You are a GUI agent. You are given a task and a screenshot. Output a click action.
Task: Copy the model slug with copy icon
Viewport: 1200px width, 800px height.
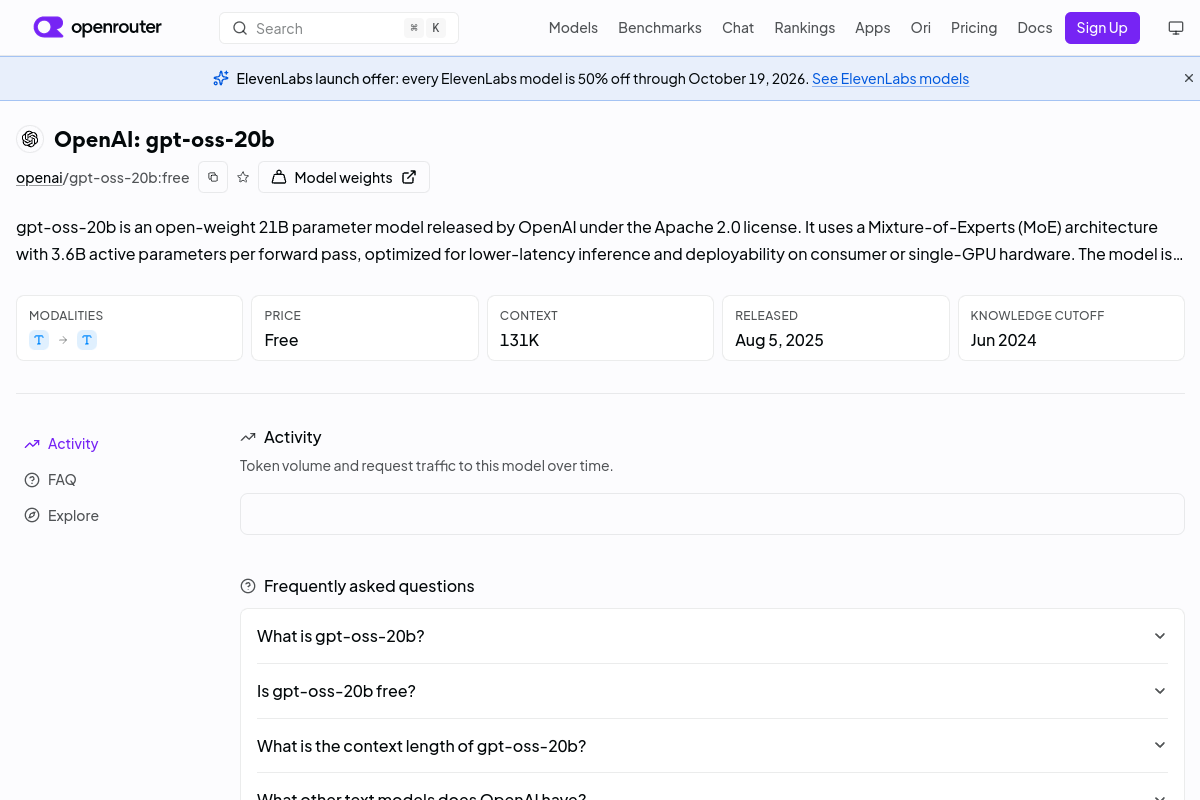pos(213,177)
